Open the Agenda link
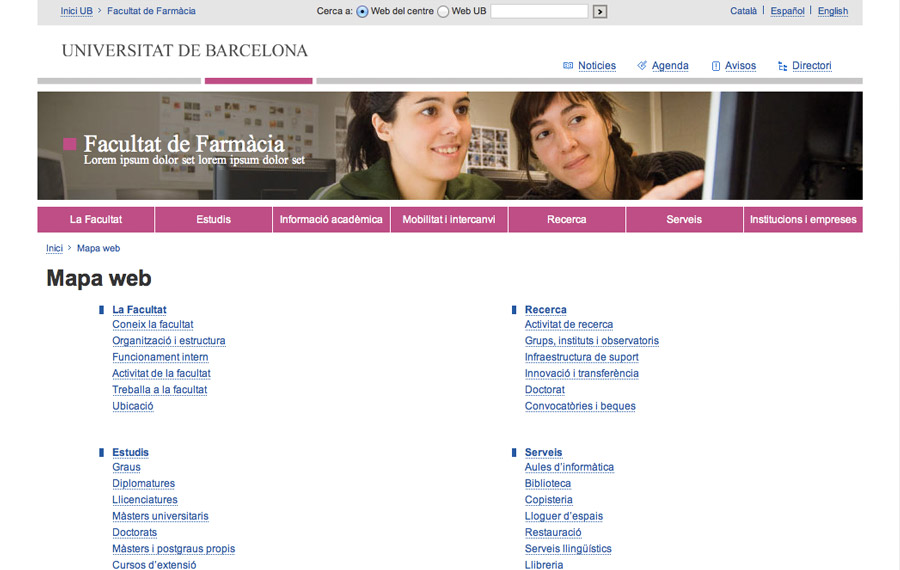The width and height of the screenshot is (900, 570). 670,65
